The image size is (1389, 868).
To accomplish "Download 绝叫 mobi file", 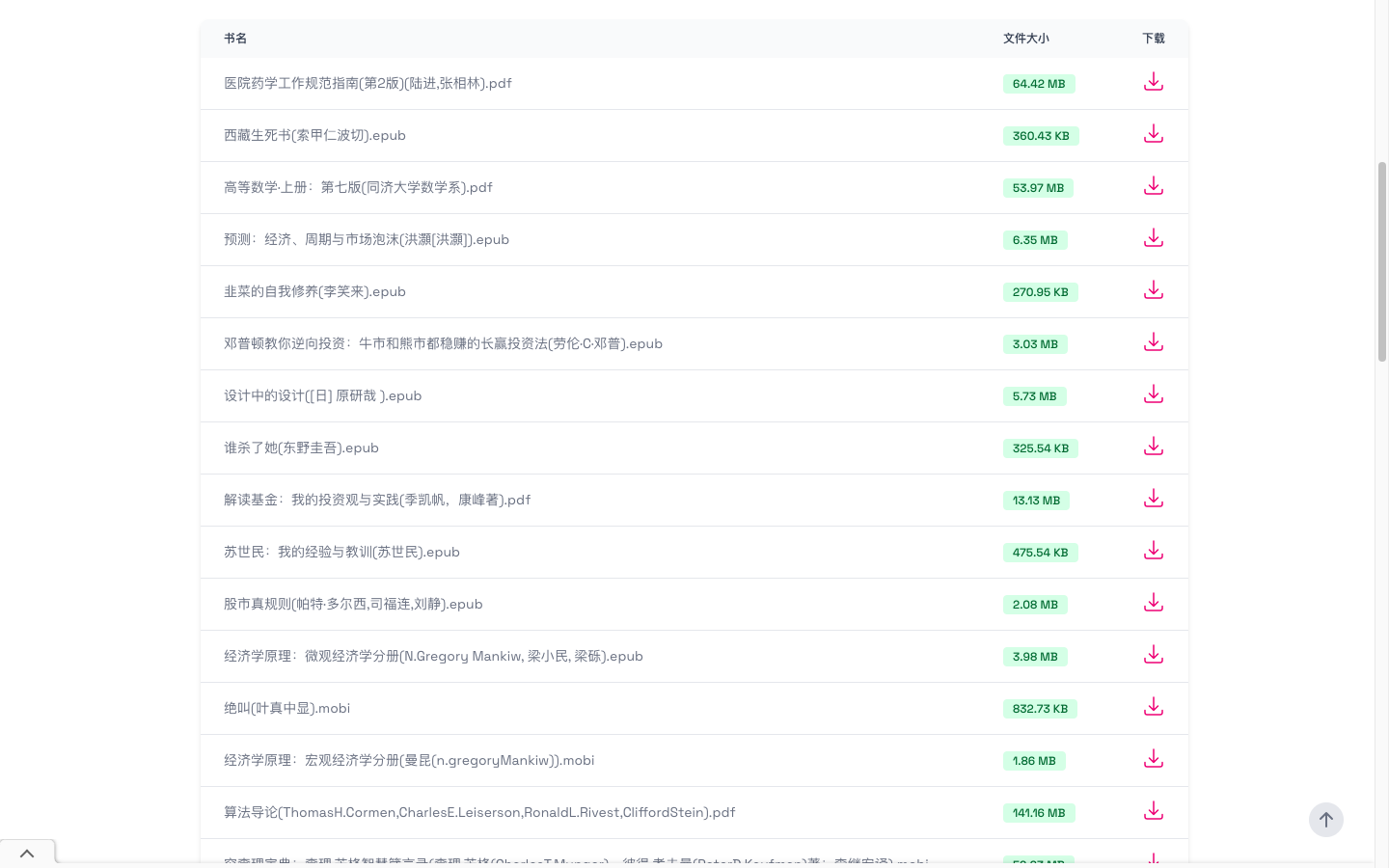I will (x=1153, y=707).
